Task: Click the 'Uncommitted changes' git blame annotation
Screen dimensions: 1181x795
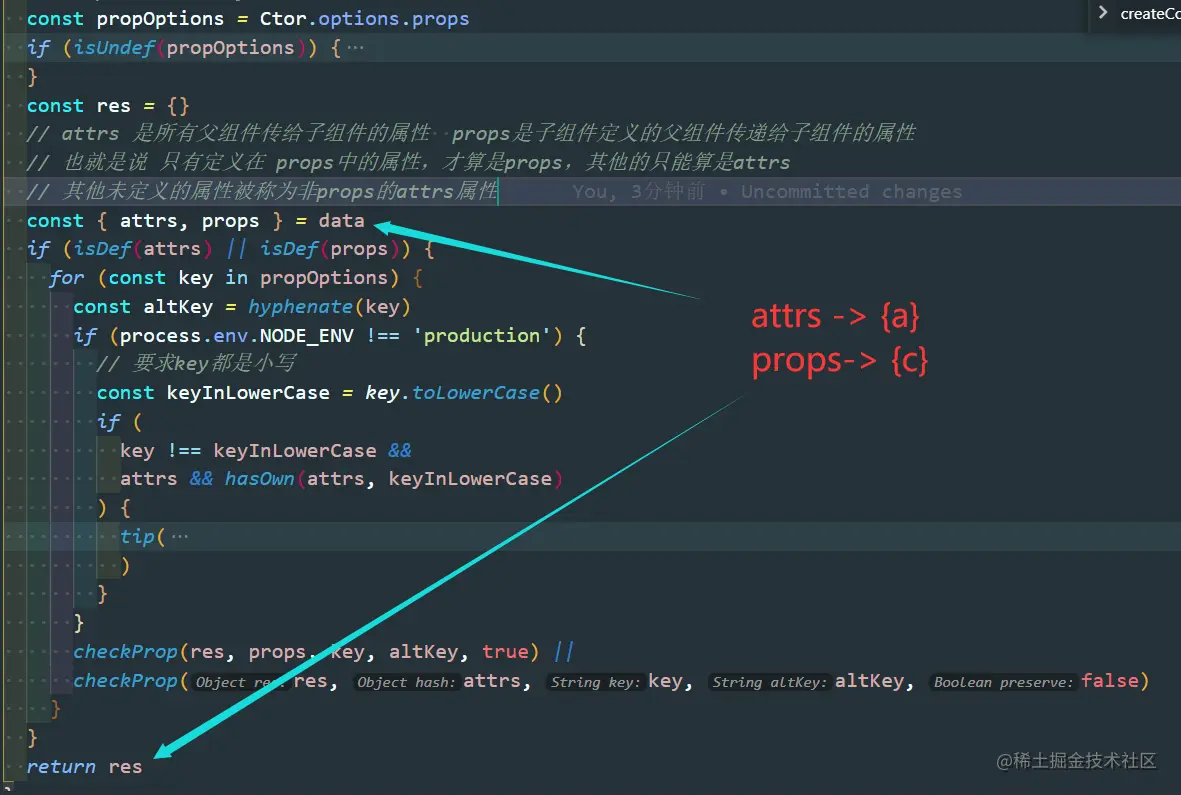Action: click(x=851, y=192)
